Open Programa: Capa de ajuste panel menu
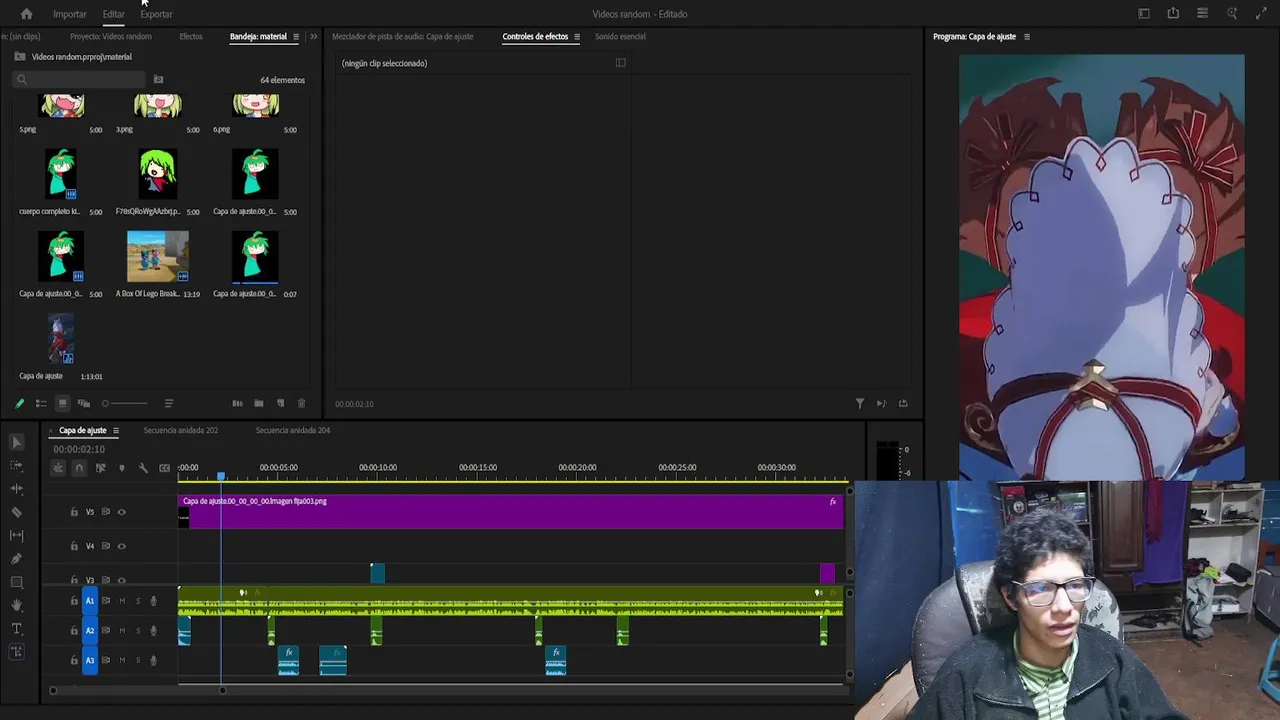The height and width of the screenshot is (720, 1280). click(x=1026, y=37)
